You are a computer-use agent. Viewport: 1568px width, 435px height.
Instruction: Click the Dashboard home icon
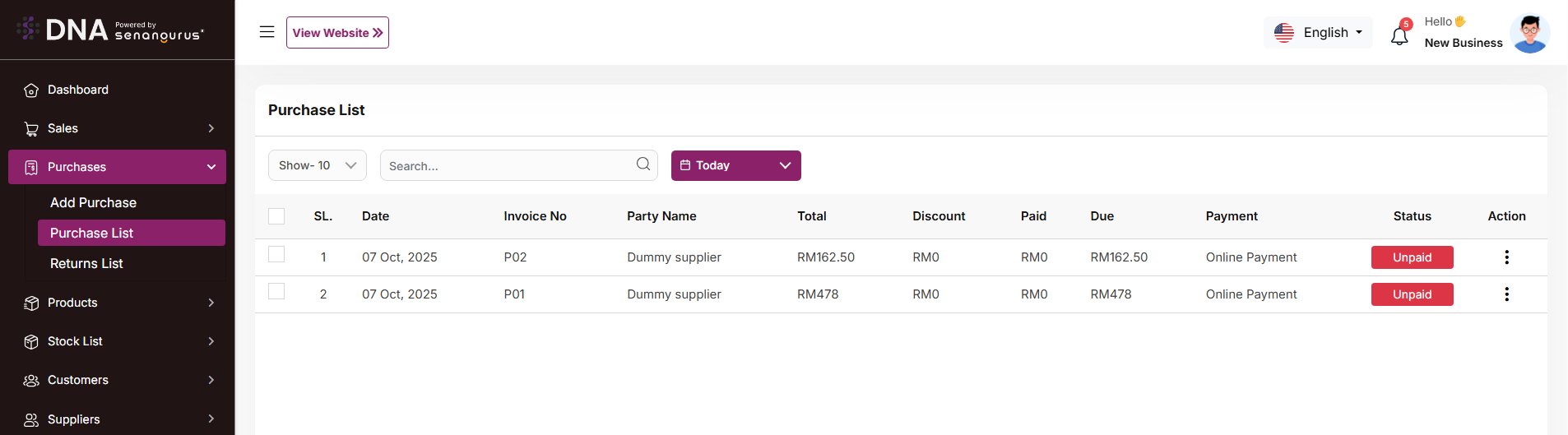(x=31, y=90)
